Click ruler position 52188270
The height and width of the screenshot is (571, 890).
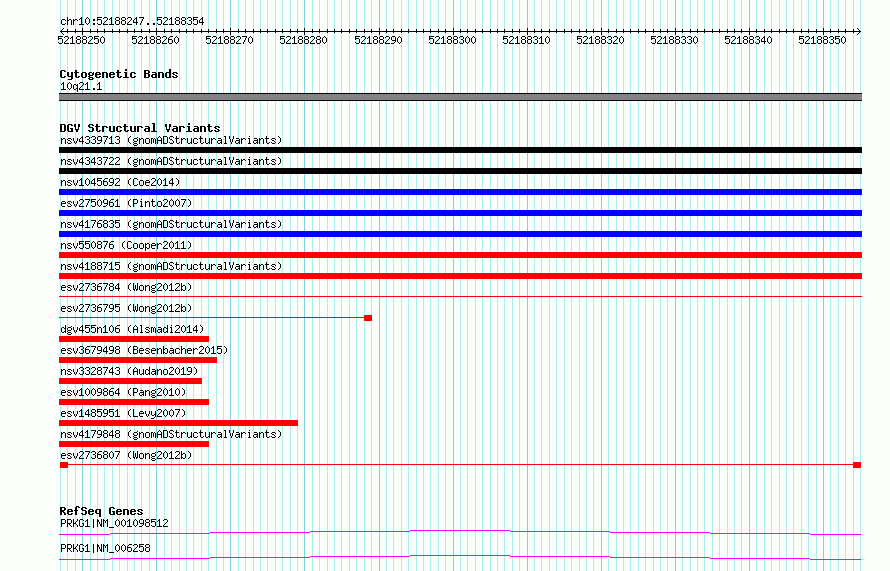(x=229, y=40)
